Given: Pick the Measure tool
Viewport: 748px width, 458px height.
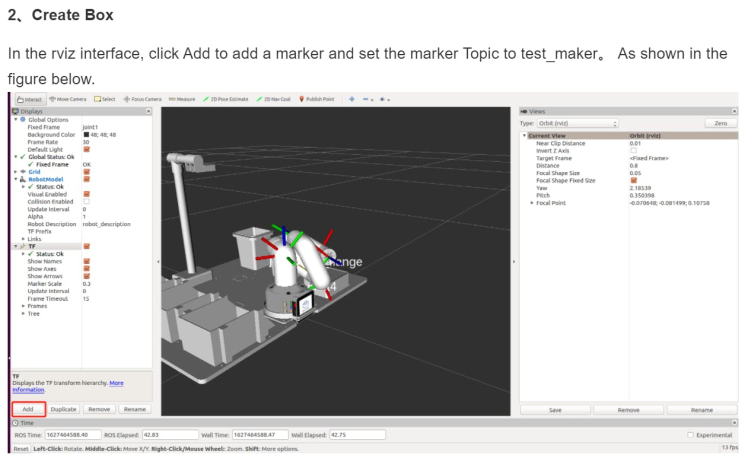Looking at the screenshot, I should [182, 99].
